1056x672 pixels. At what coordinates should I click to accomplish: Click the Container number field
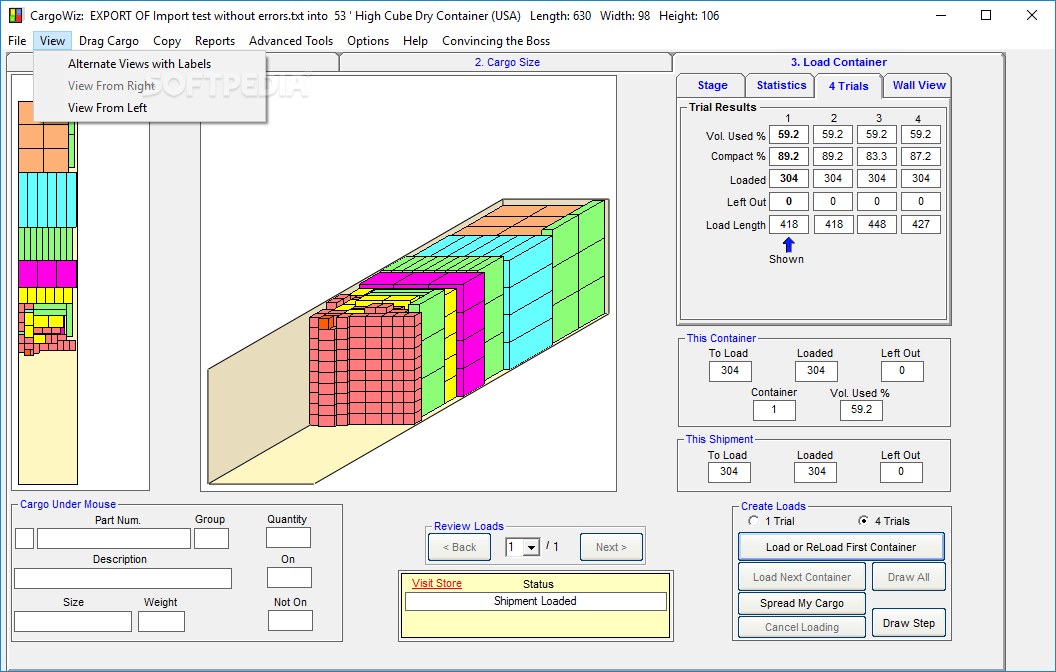pyautogui.click(x=774, y=409)
